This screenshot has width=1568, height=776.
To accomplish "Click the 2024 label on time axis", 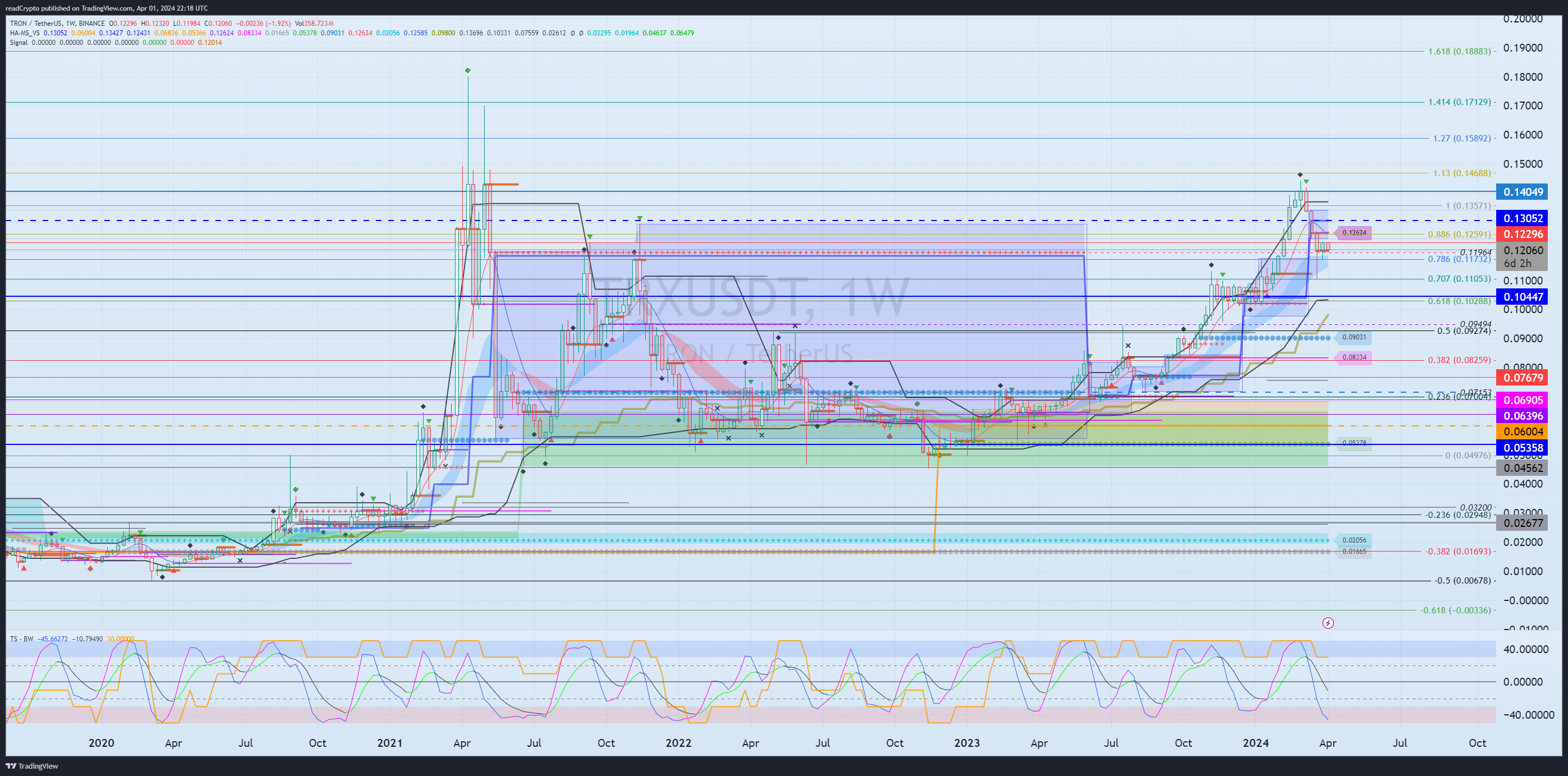I will [x=1256, y=742].
